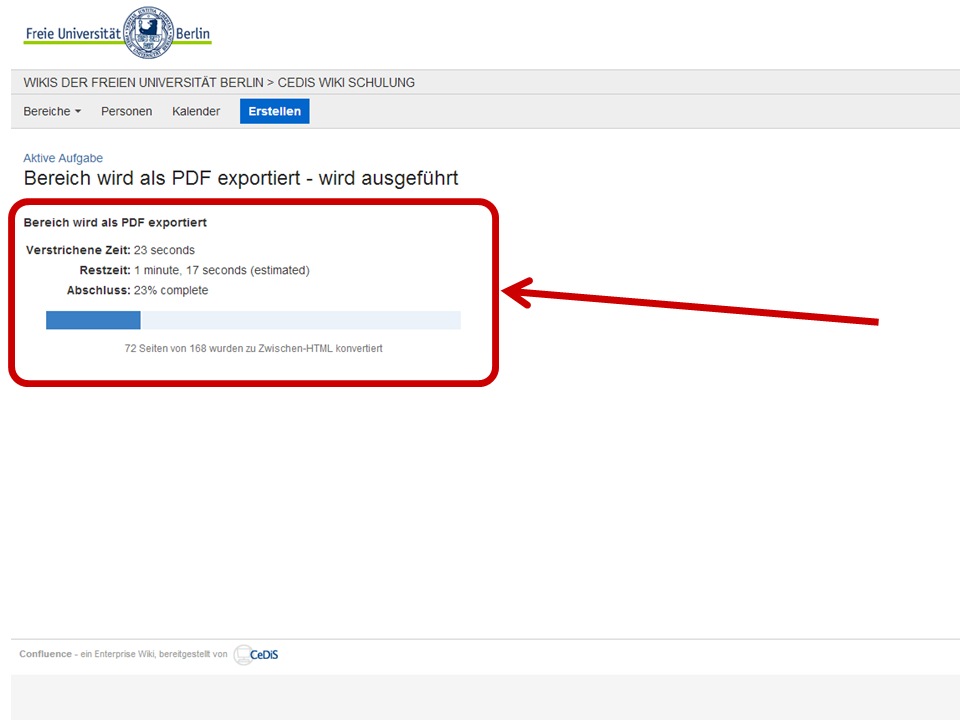Open the Kalender menu item
This screenshot has width=960, height=720.
(196, 111)
